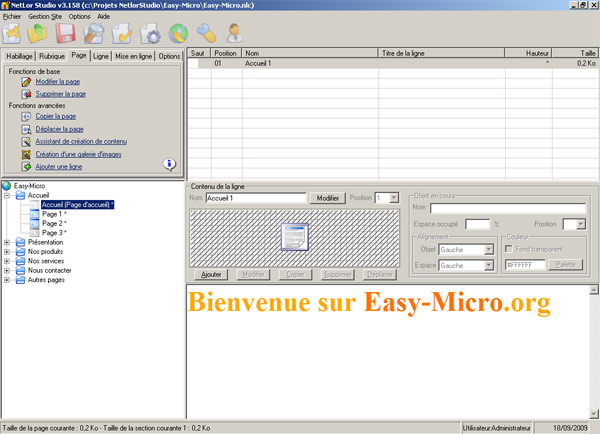Viewport: 600px width, 434px height.
Task: Click Modifier button next to Nom field
Action: [x=328, y=198]
